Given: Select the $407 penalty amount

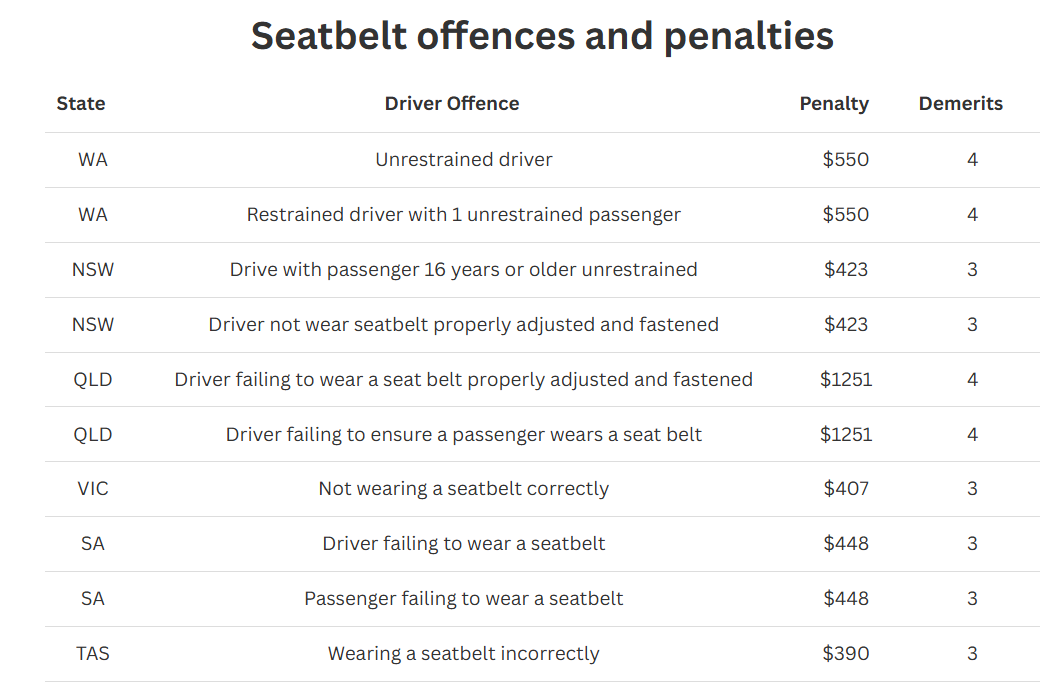Looking at the screenshot, I should (846, 489).
